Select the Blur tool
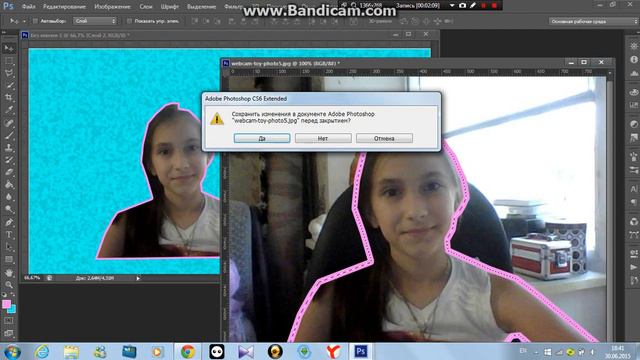This screenshot has width=640, height=360. (9, 197)
